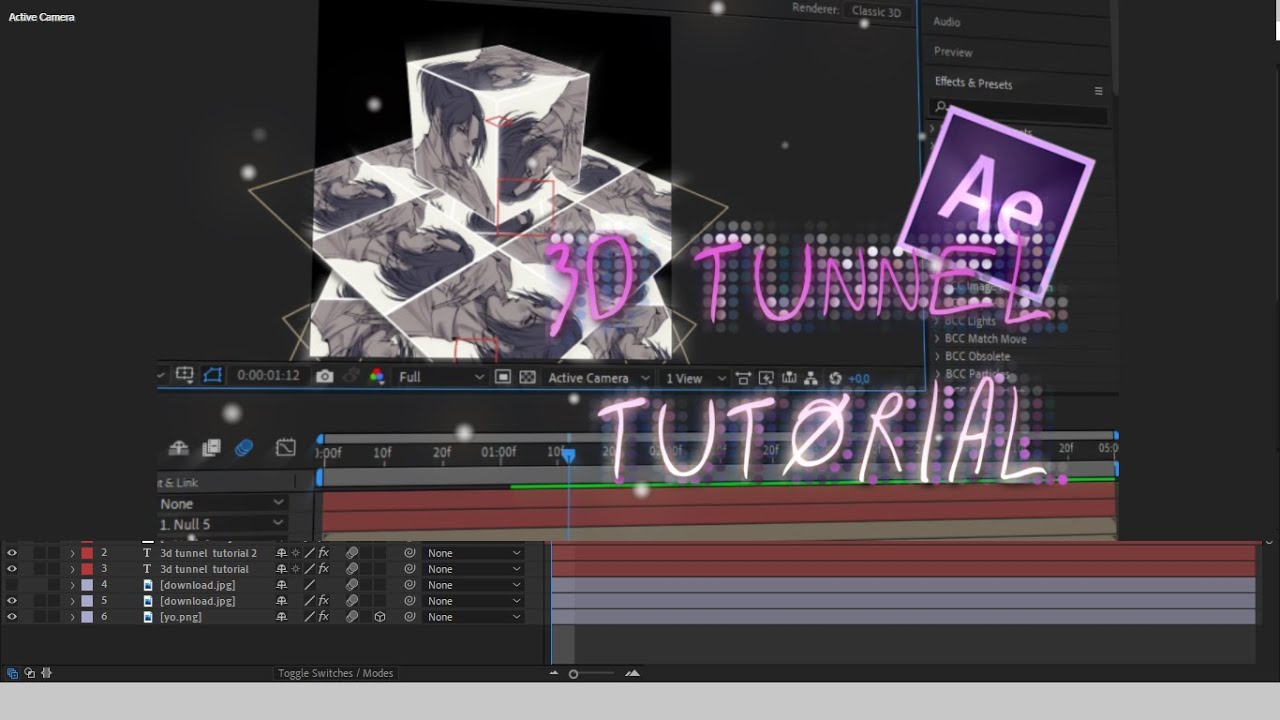Click the Toggle Switches / Modes button
The height and width of the screenshot is (720, 1280).
click(x=335, y=673)
